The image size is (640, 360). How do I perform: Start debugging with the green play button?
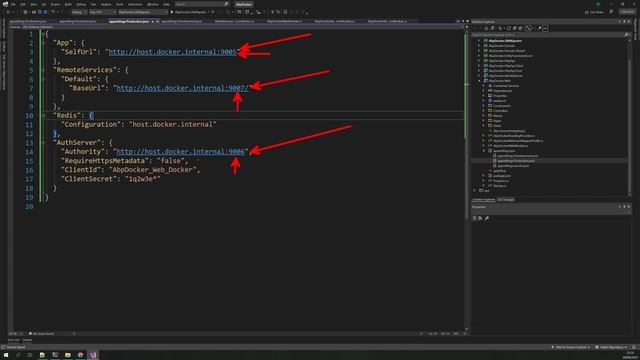point(172,12)
